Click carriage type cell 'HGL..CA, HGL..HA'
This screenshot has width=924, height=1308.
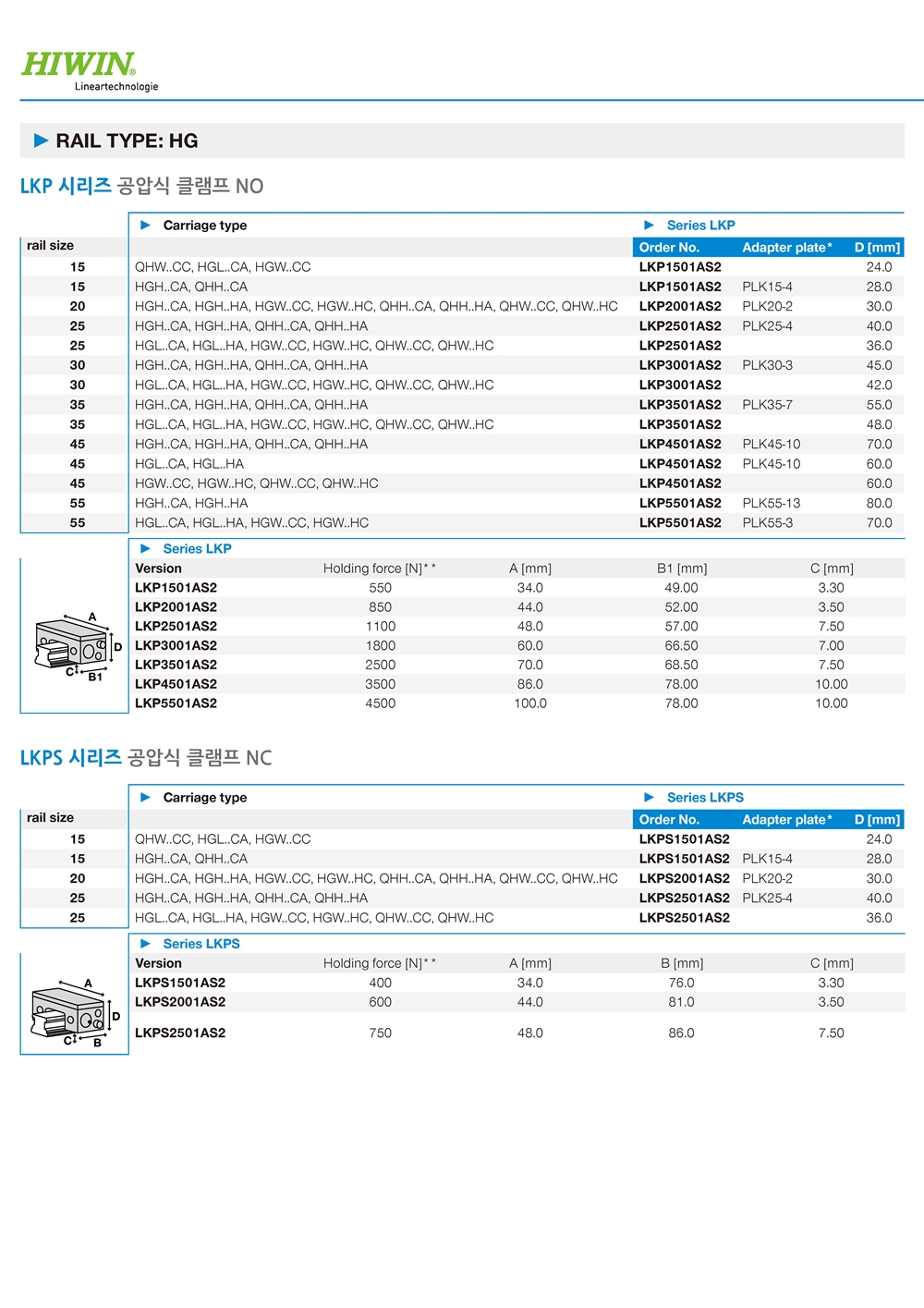click(189, 464)
